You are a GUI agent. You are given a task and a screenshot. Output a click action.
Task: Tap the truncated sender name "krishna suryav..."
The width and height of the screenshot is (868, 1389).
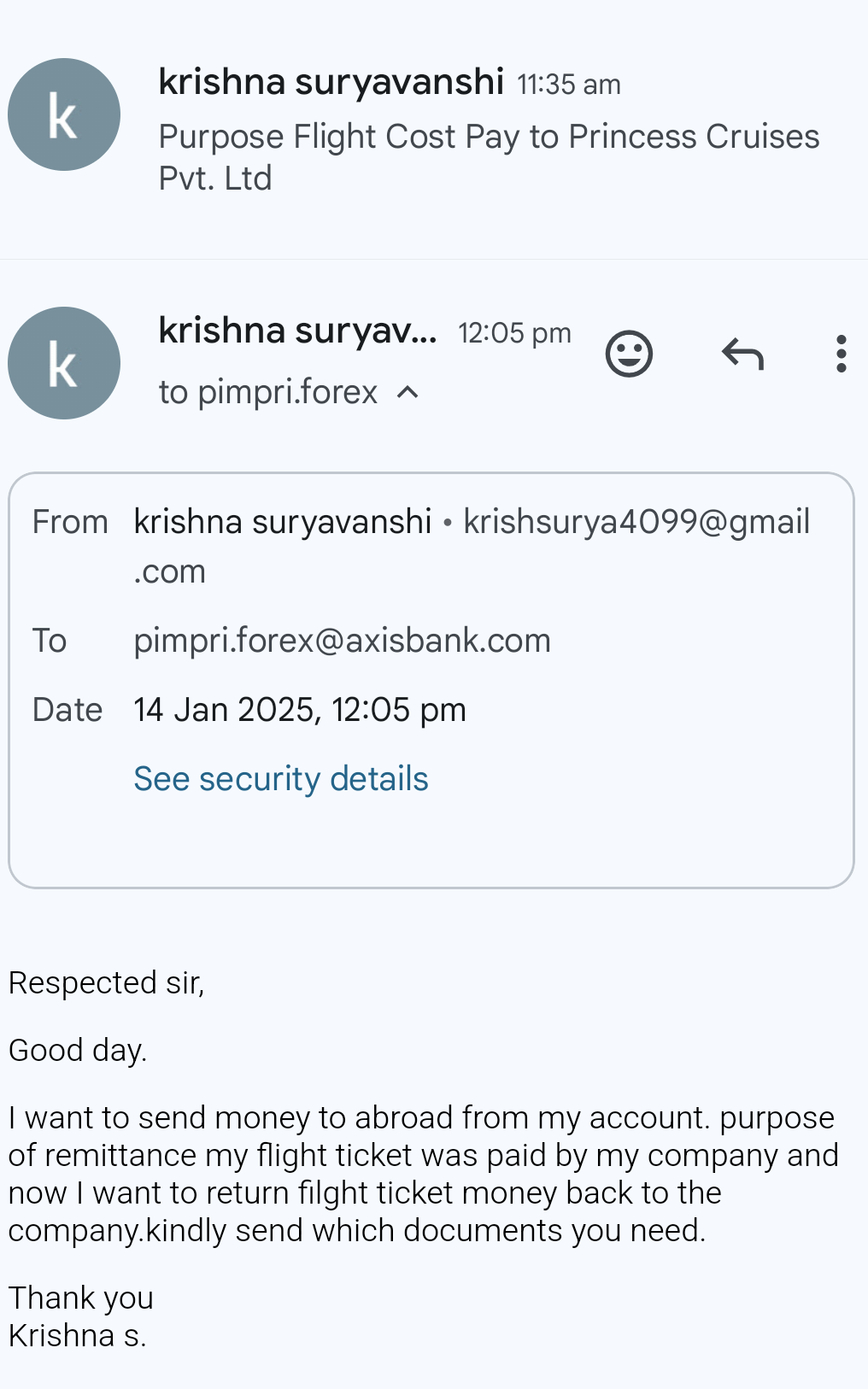click(297, 331)
